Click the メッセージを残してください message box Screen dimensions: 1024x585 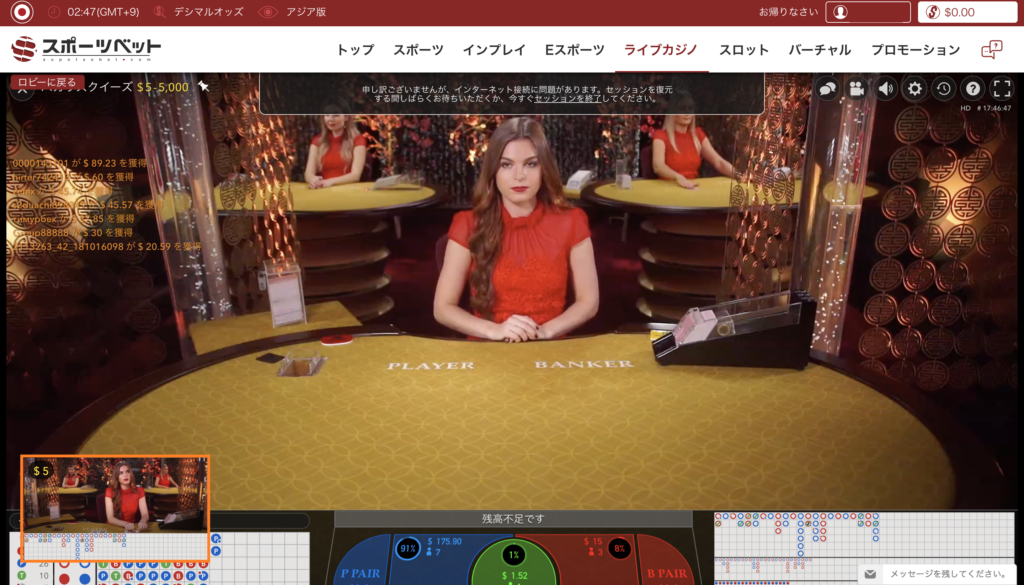(x=940, y=574)
